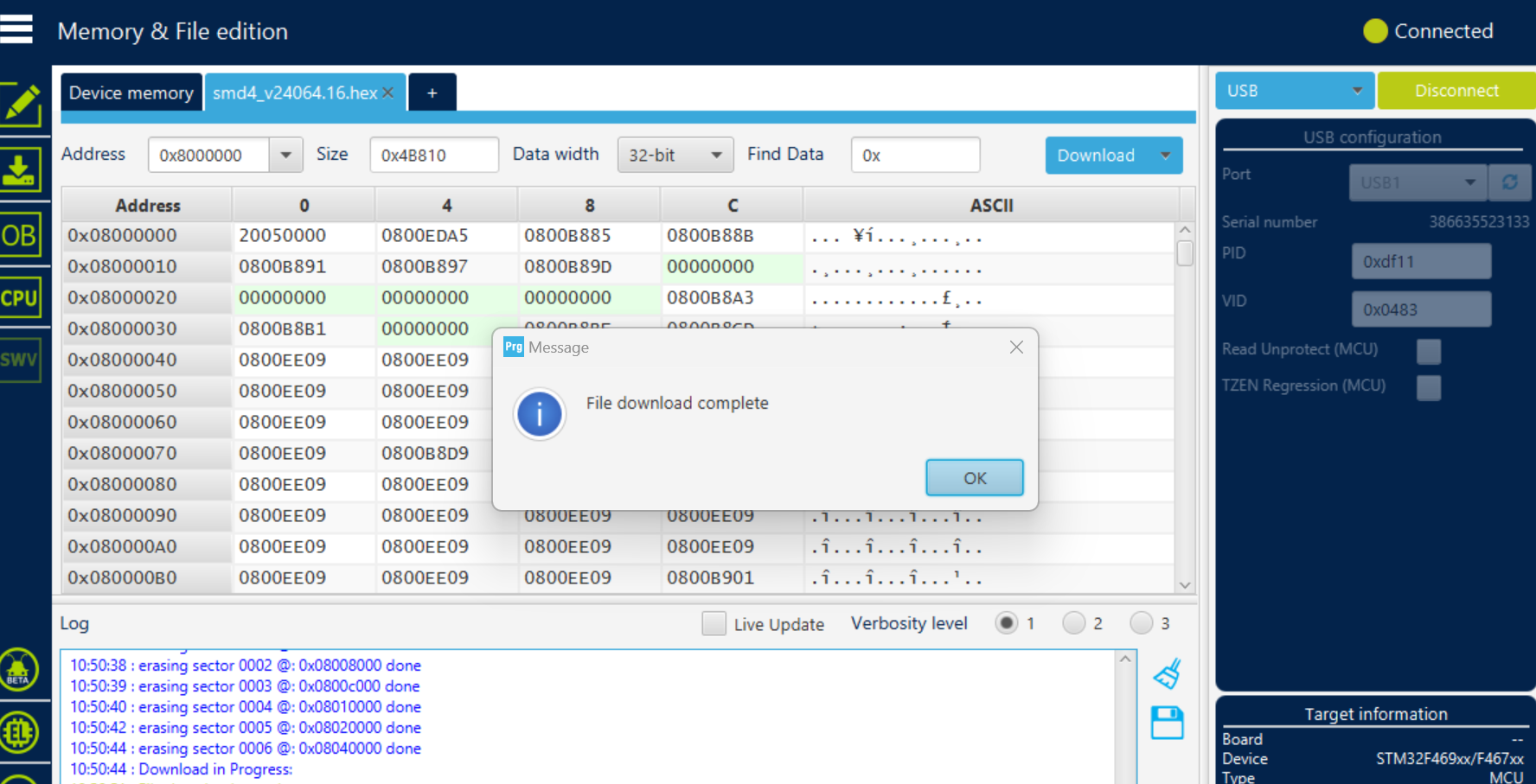Click the info icon in Message dialog
Image resolution: width=1536 pixels, height=784 pixels.
(540, 415)
